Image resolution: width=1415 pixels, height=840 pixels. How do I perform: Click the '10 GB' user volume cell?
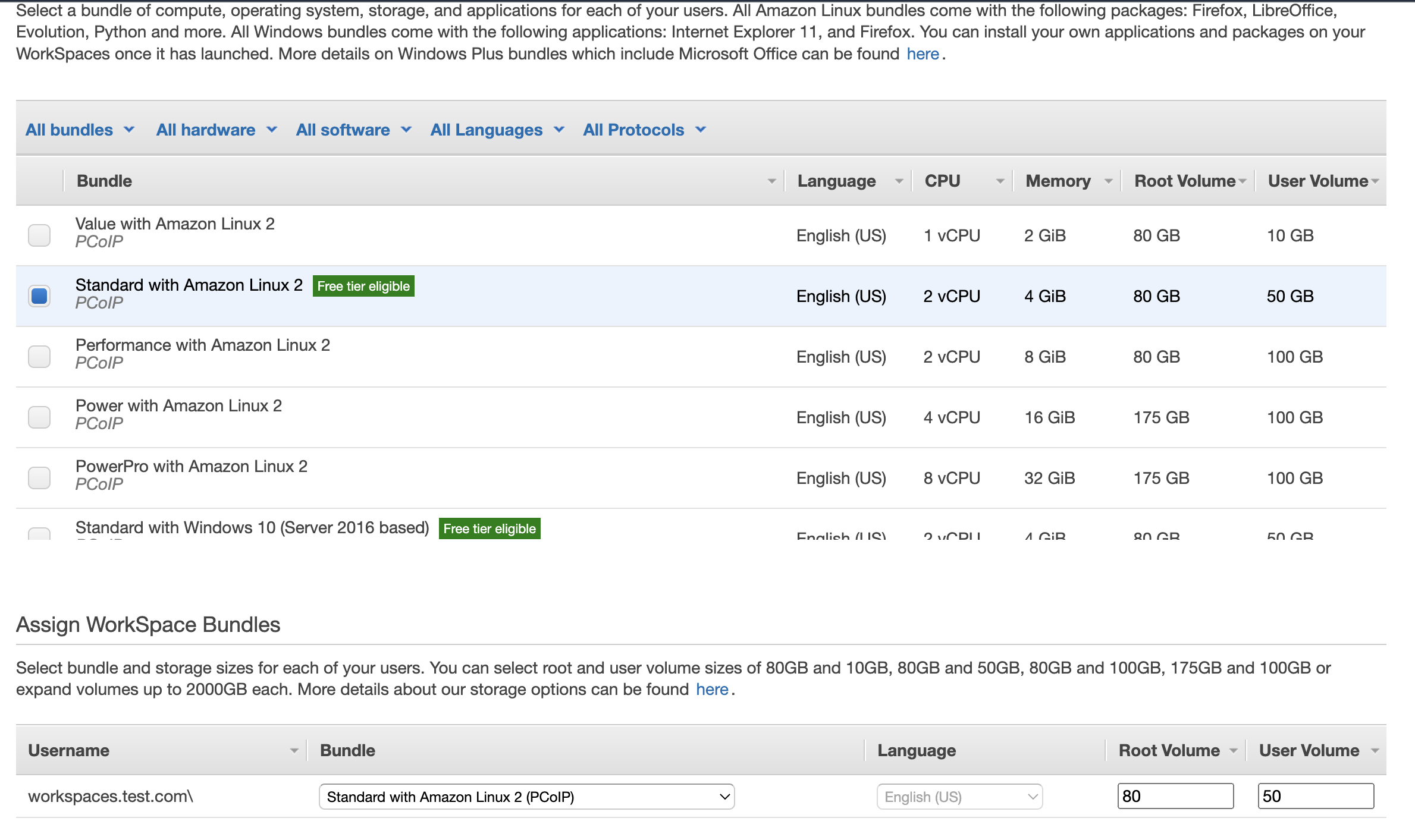tap(1290, 235)
